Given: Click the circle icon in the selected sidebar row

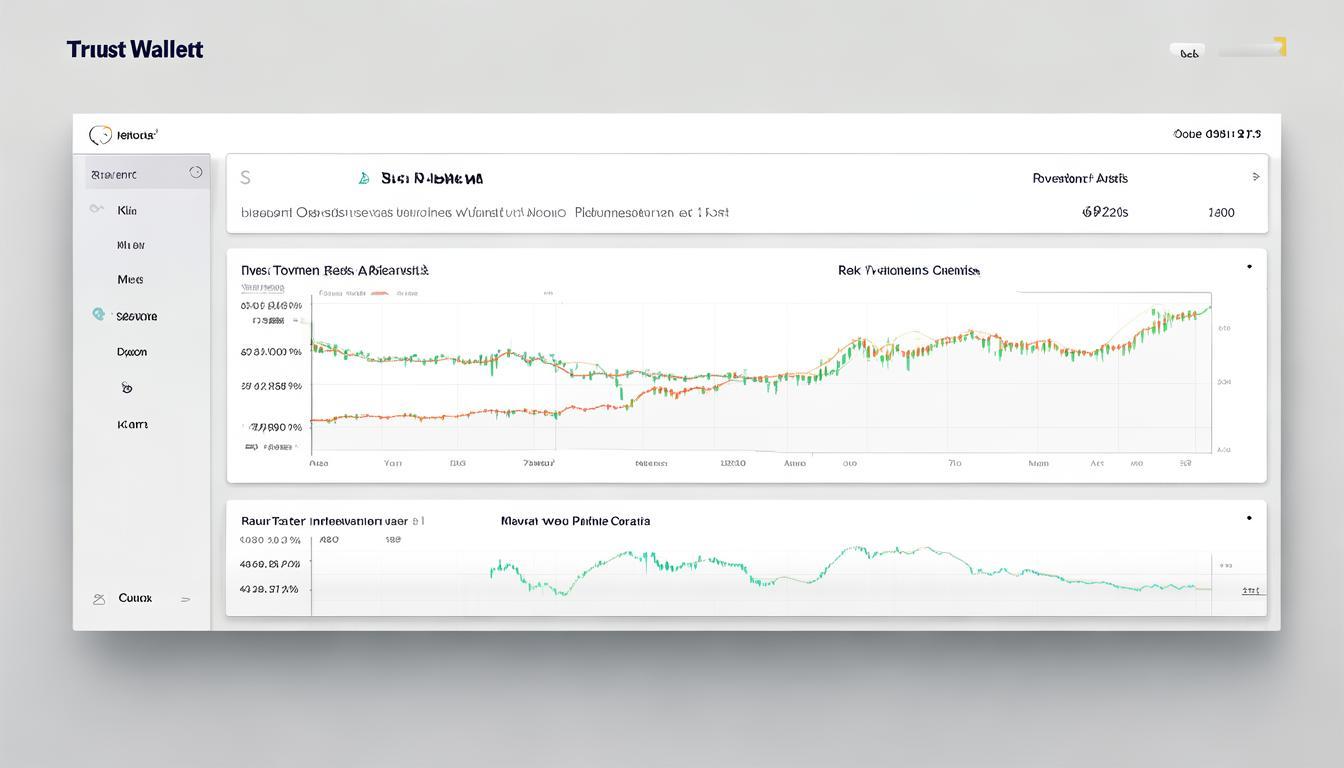Looking at the screenshot, I should (x=196, y=173).
